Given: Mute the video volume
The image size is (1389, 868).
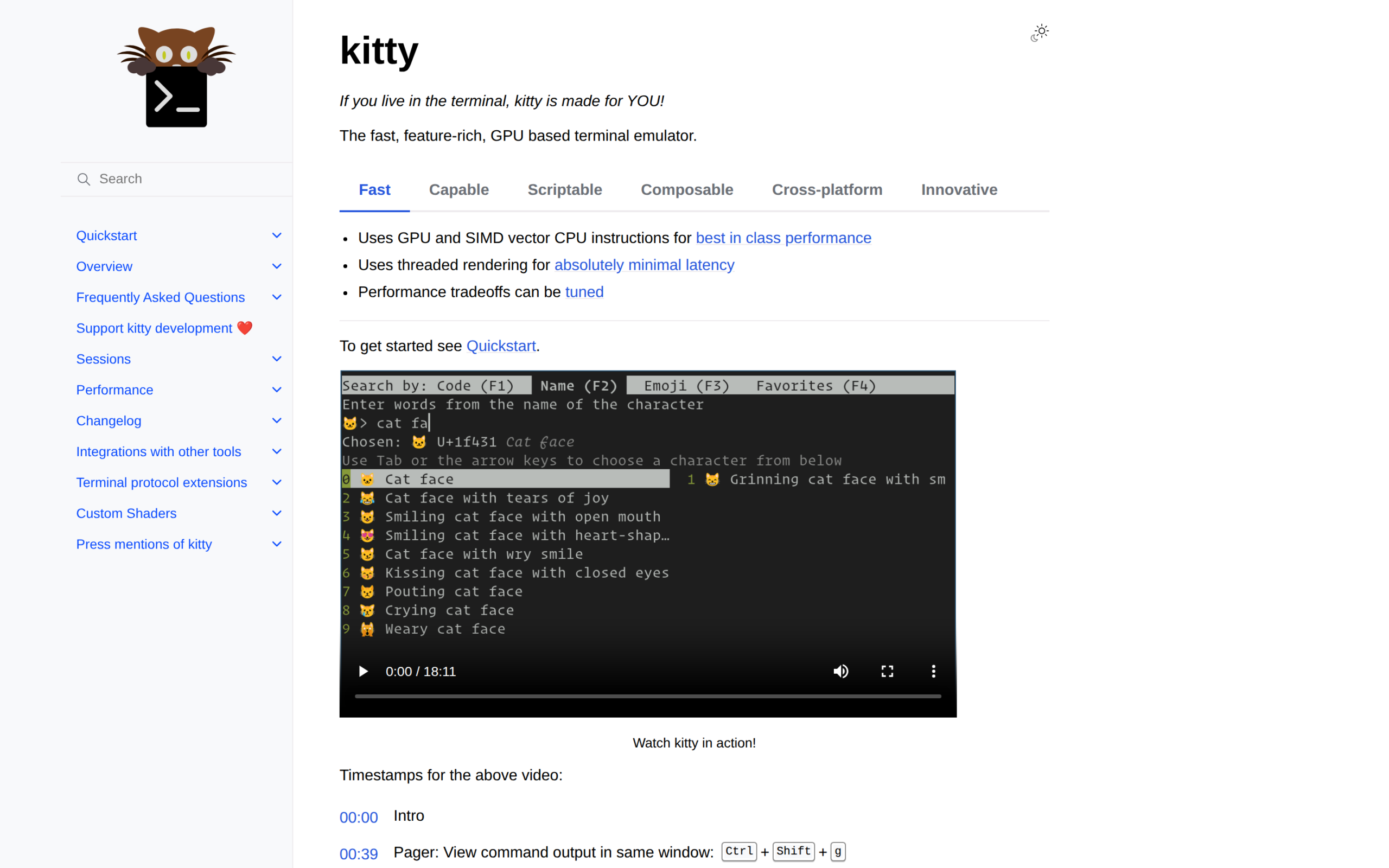Looking at the screenshot, I should pyautogui.click(x=841, y=671).
